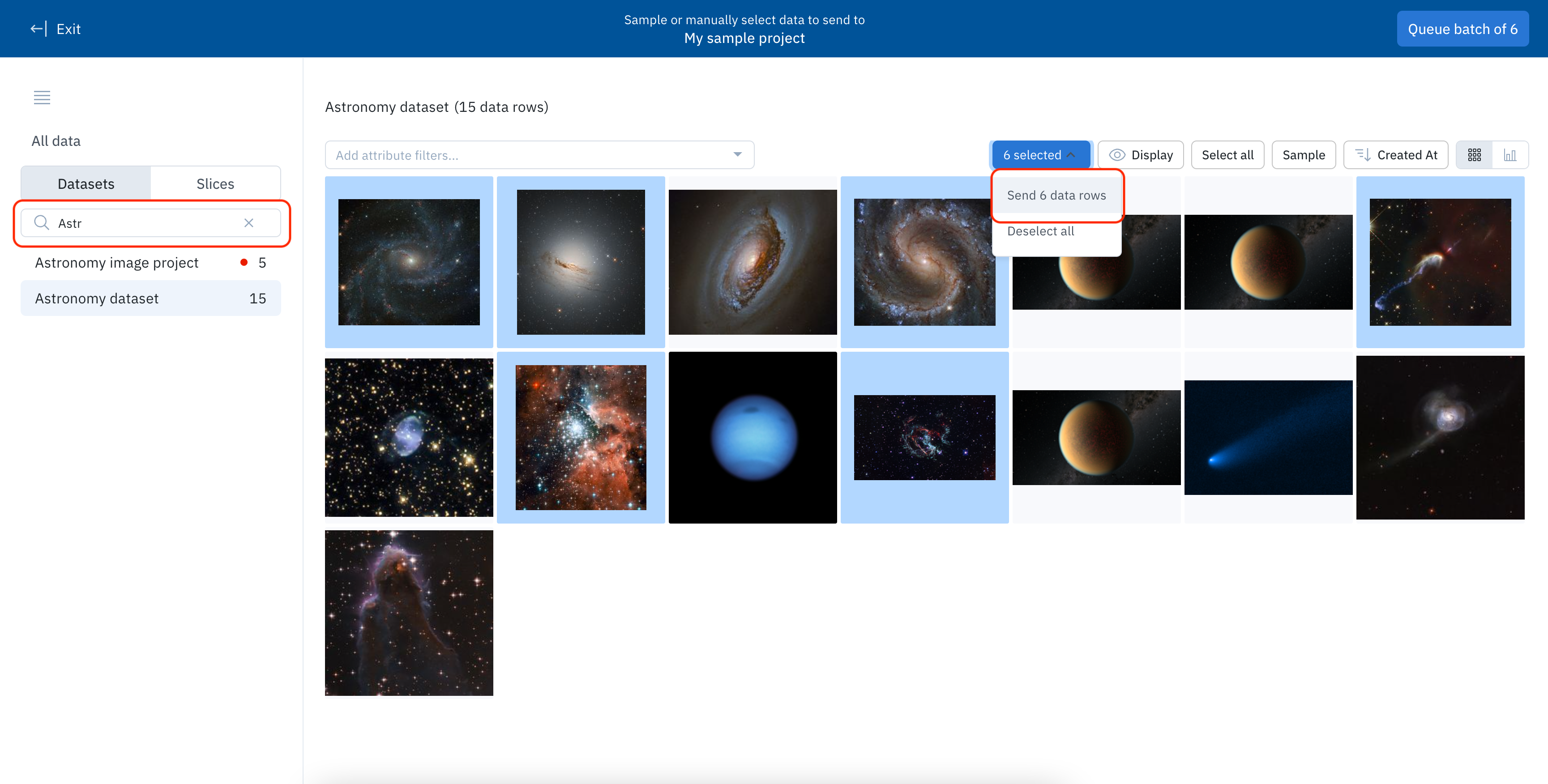Open the hamburger menu icon in sidebar
Screen dimensions: 1548x784
pos(42,97)
